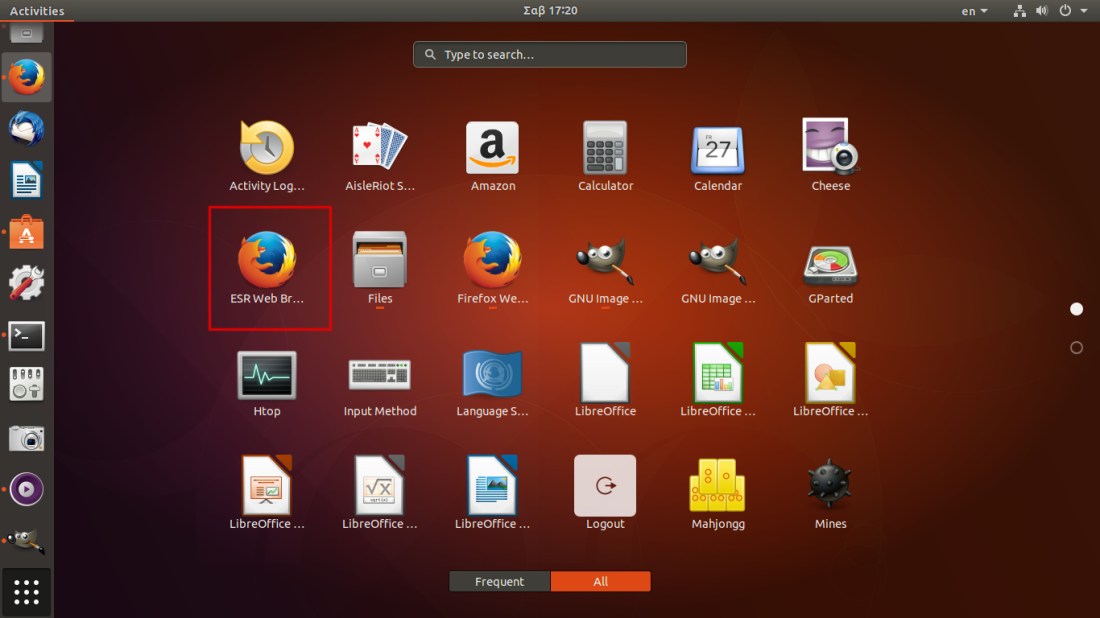Click the Activities button
The width and height of the screenshot is (1100, 618).
point(36,11)
